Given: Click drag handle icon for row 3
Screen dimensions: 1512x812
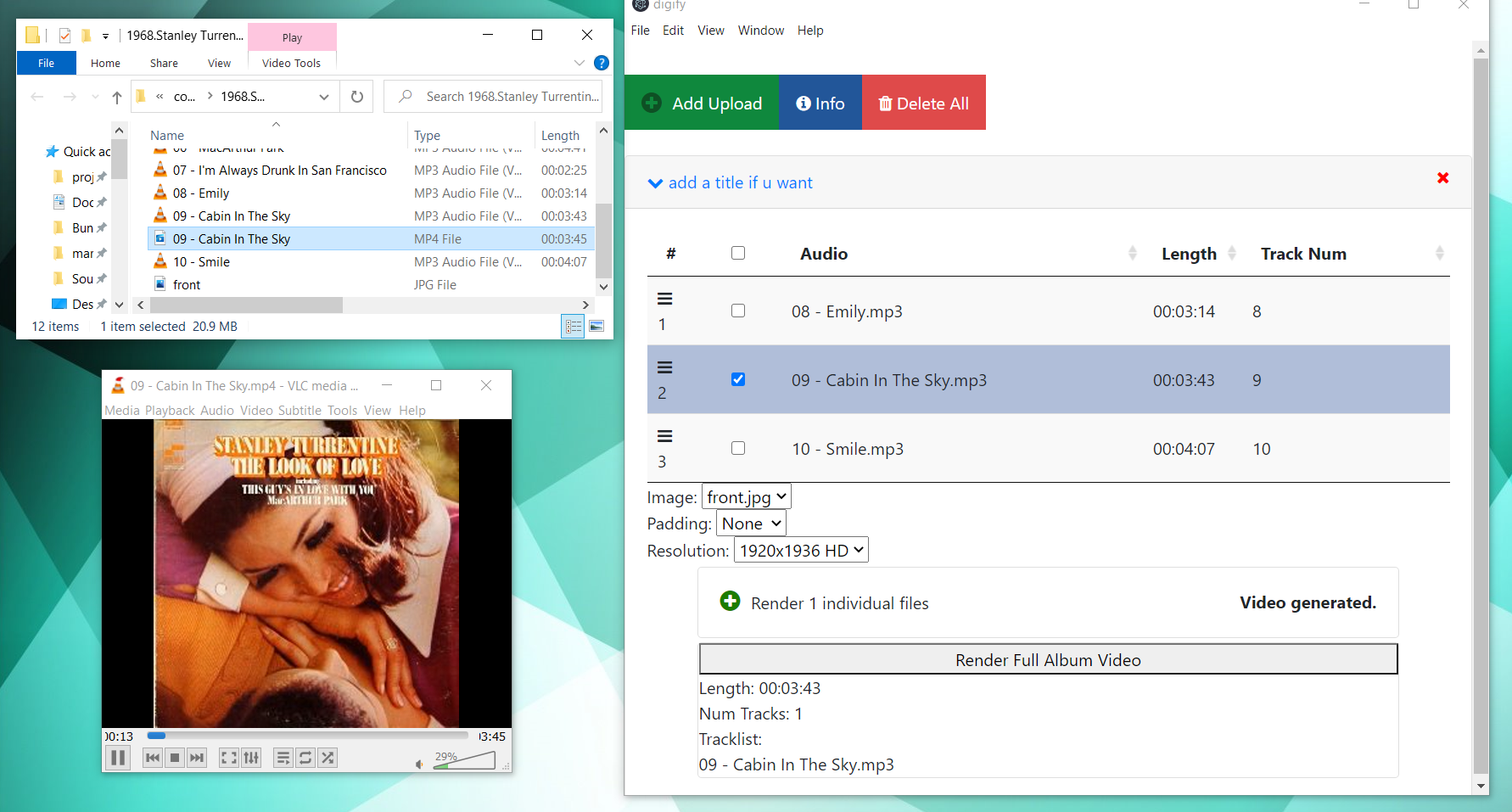Looking at the screenshot, I should click(x=665, y=436).
